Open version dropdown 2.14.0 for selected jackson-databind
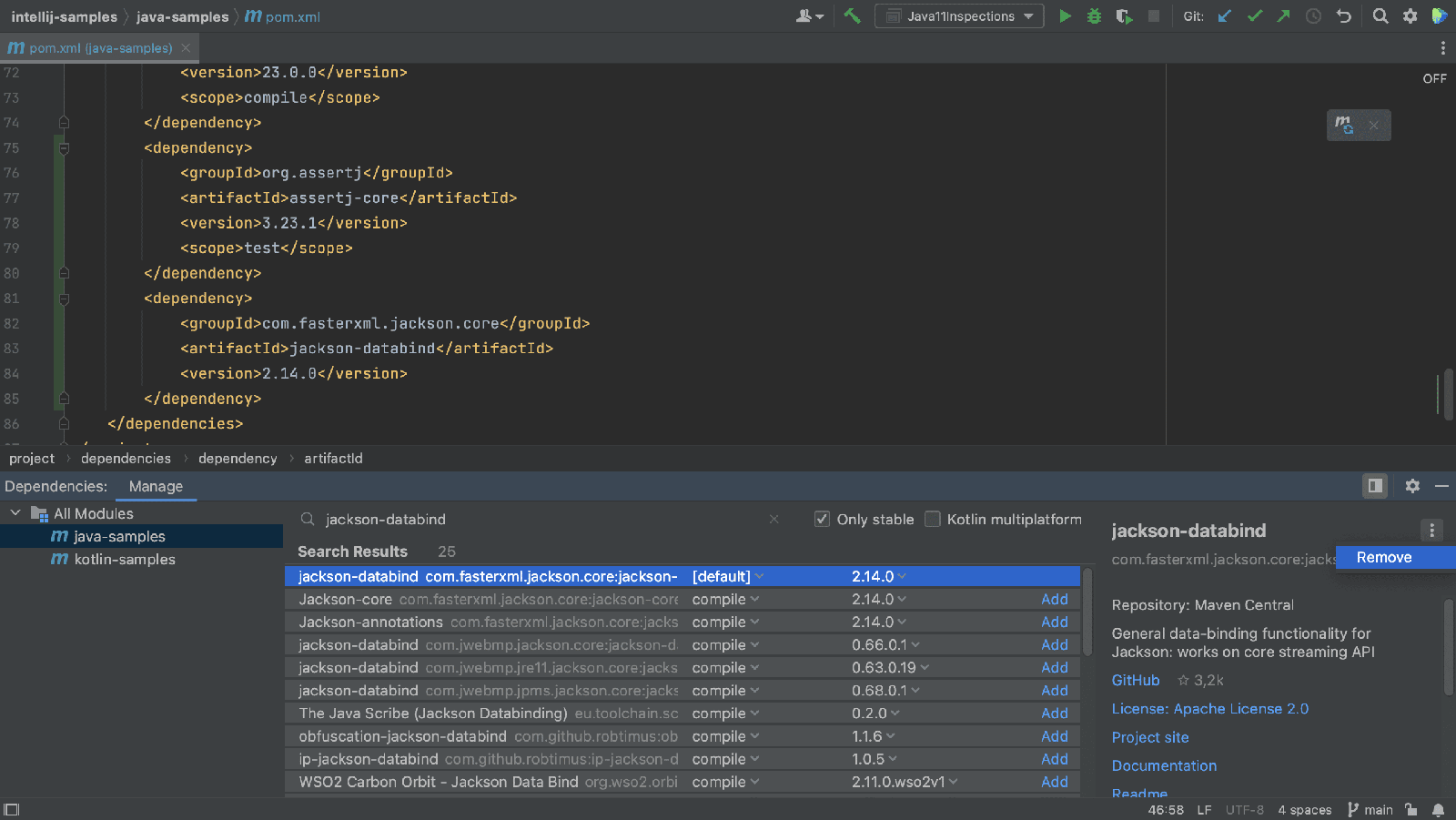Viewport: 1456px width, 820px height. coord(878,576)
